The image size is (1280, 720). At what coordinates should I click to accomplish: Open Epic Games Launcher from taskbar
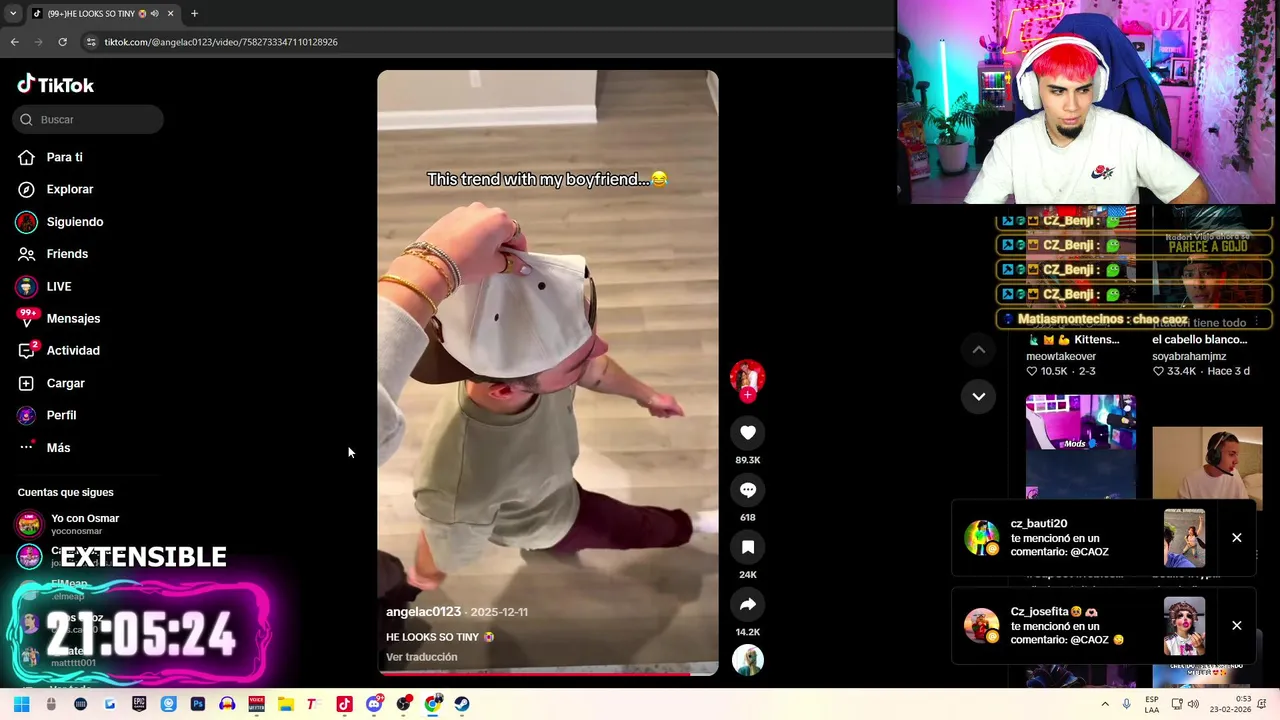(139, 704)
